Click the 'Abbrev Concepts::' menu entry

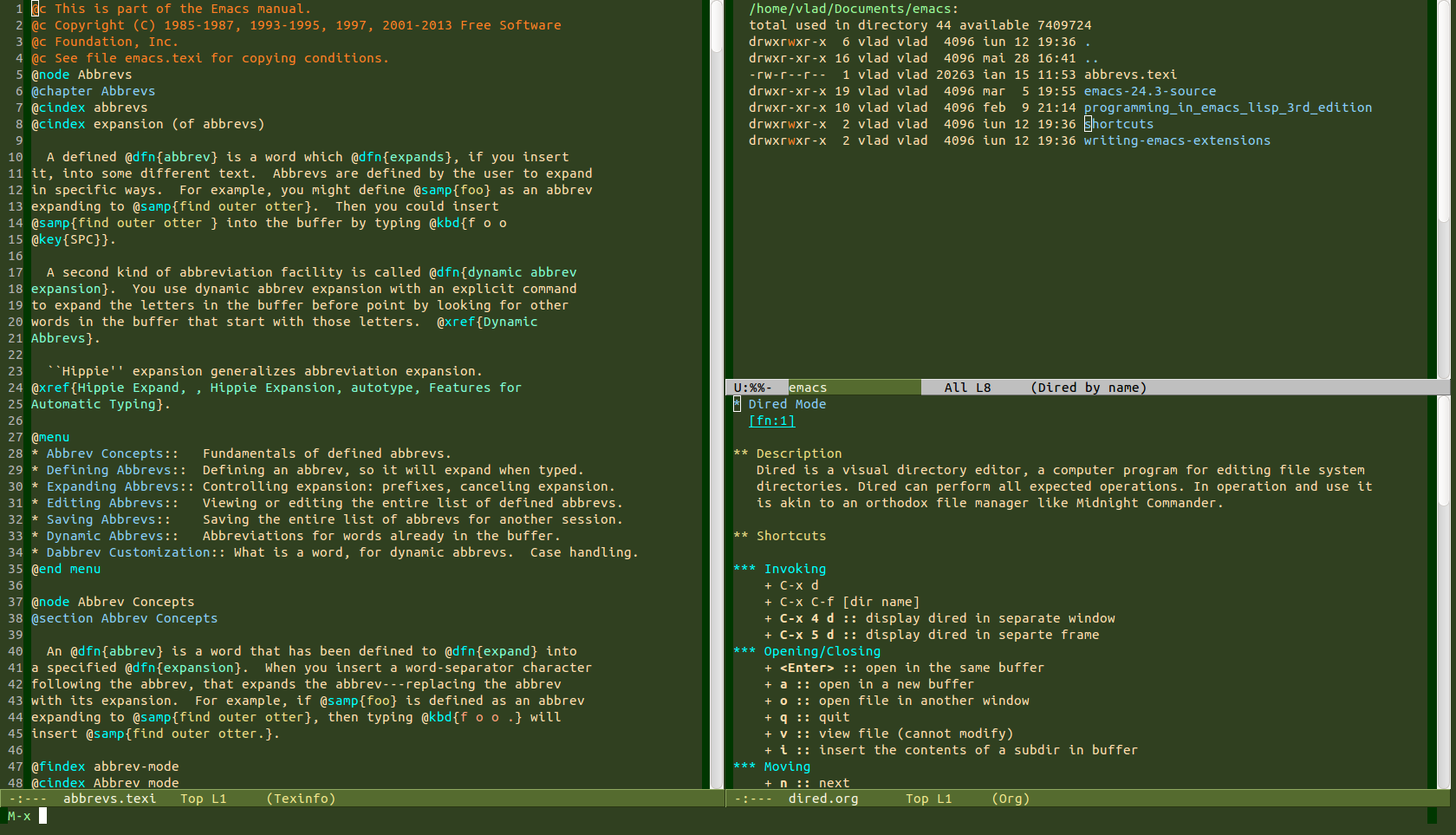tap(113, 453)
